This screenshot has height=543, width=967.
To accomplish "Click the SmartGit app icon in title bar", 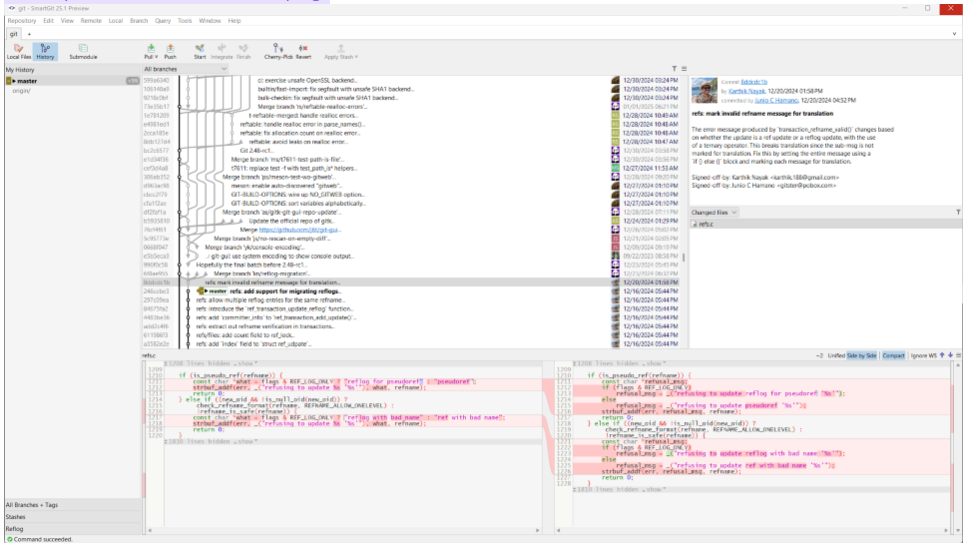I will coord(12,8).
